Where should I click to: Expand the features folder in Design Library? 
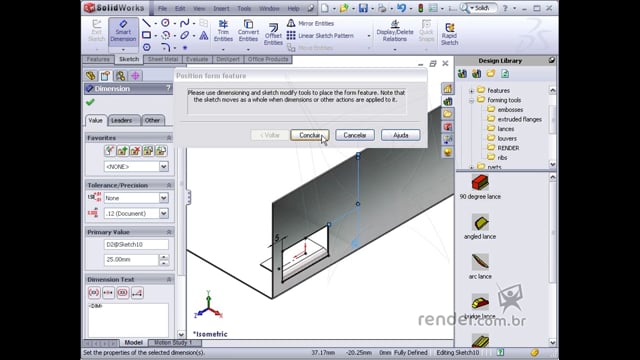point(471,91)
